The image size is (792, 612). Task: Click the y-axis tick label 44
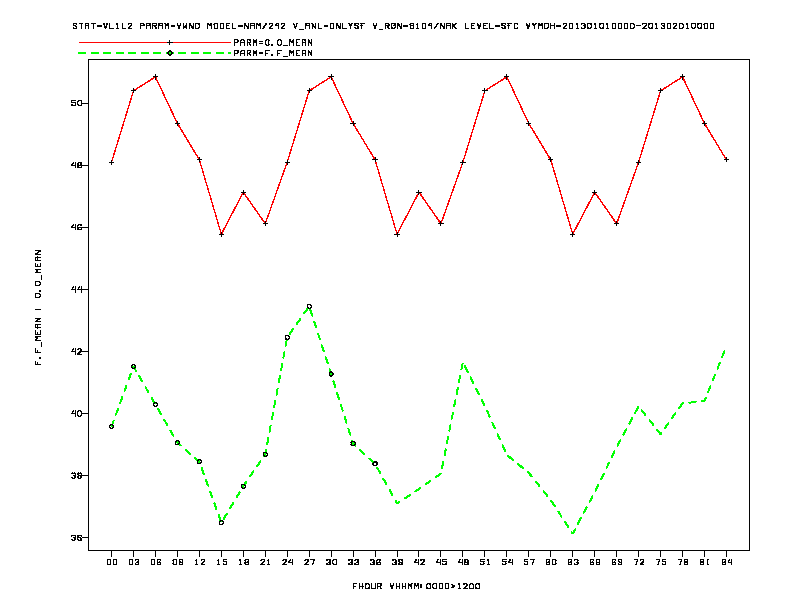76,289
